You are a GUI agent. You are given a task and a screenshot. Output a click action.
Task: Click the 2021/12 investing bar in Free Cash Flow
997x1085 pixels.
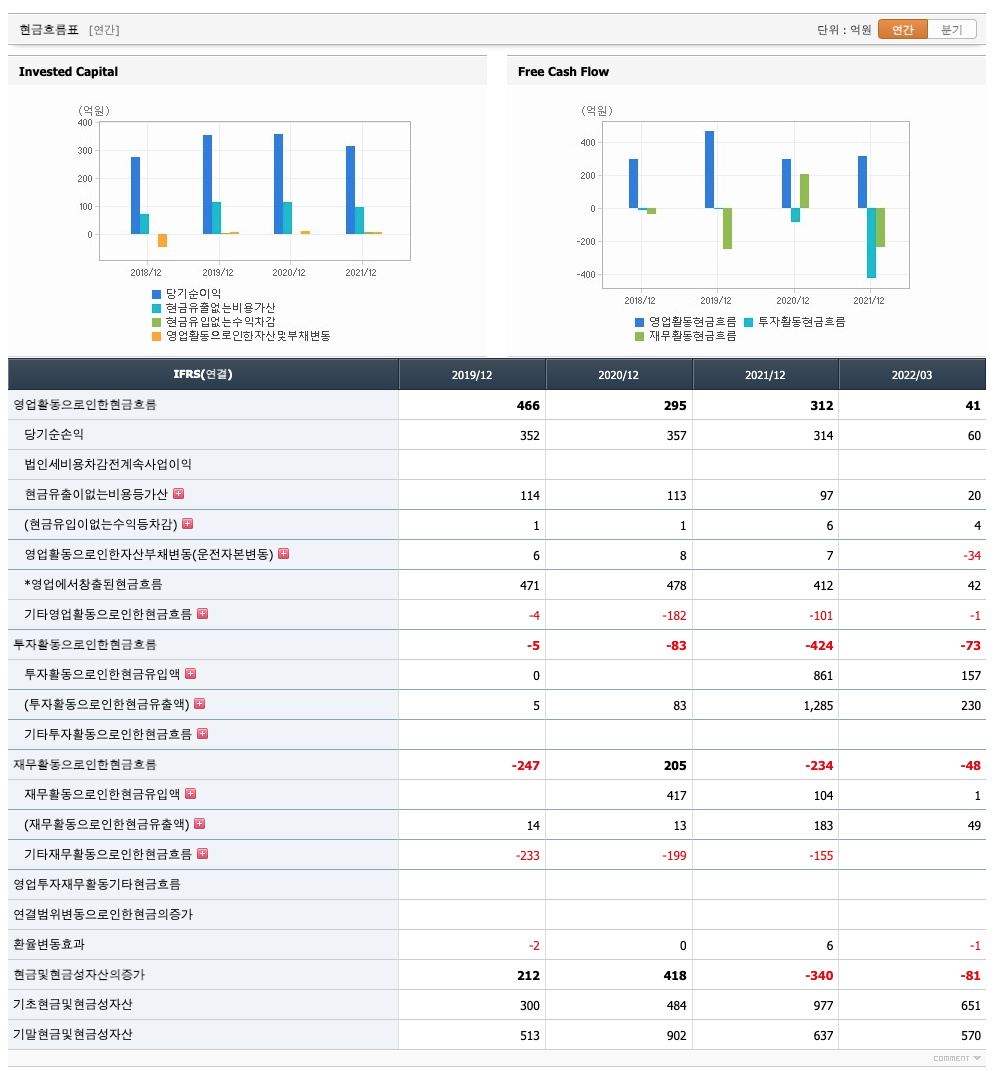(x=871, y=243)
